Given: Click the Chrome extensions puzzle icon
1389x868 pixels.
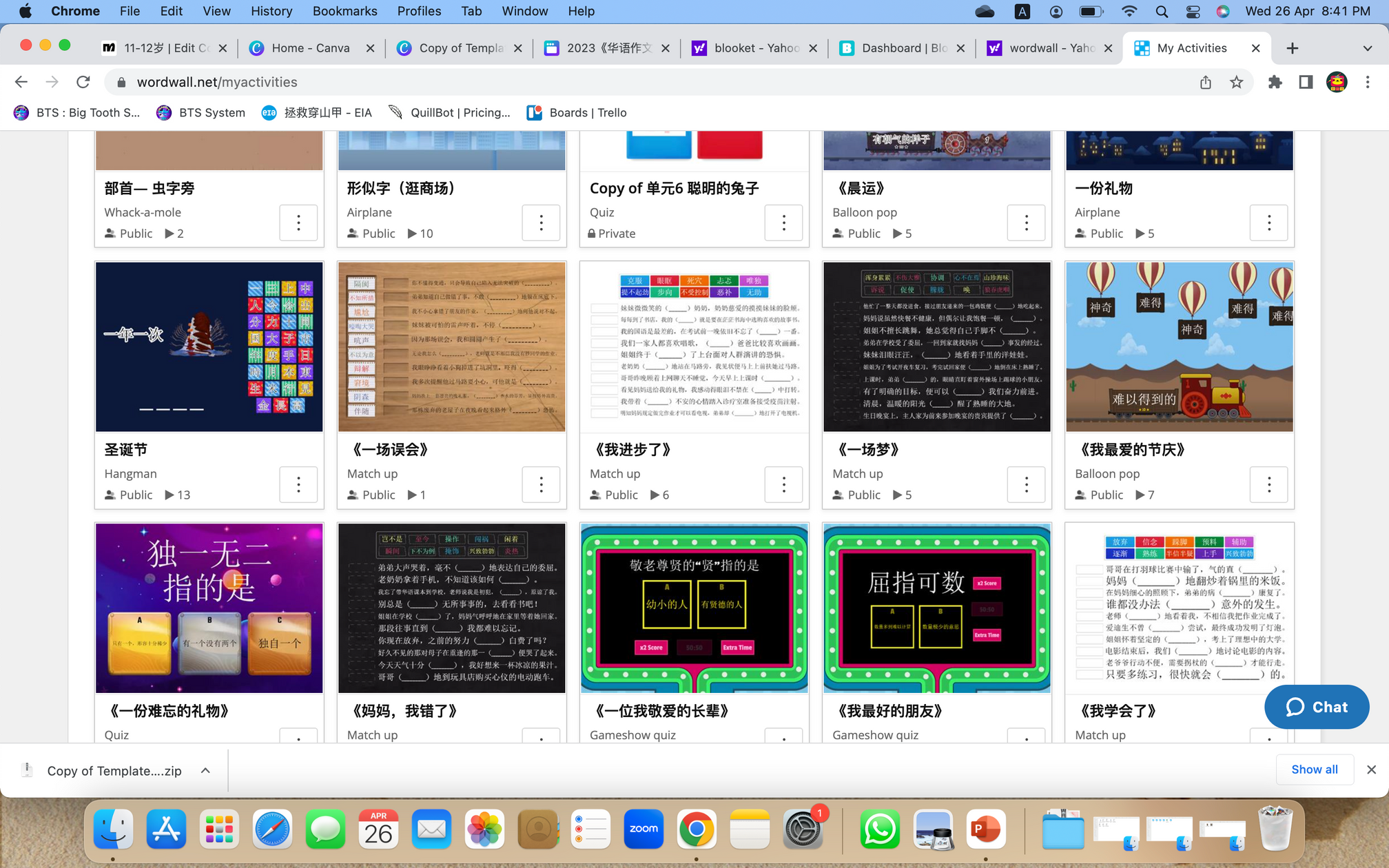Looking at the screenshot, I should pyautogui.click(x=1275, y=82).
